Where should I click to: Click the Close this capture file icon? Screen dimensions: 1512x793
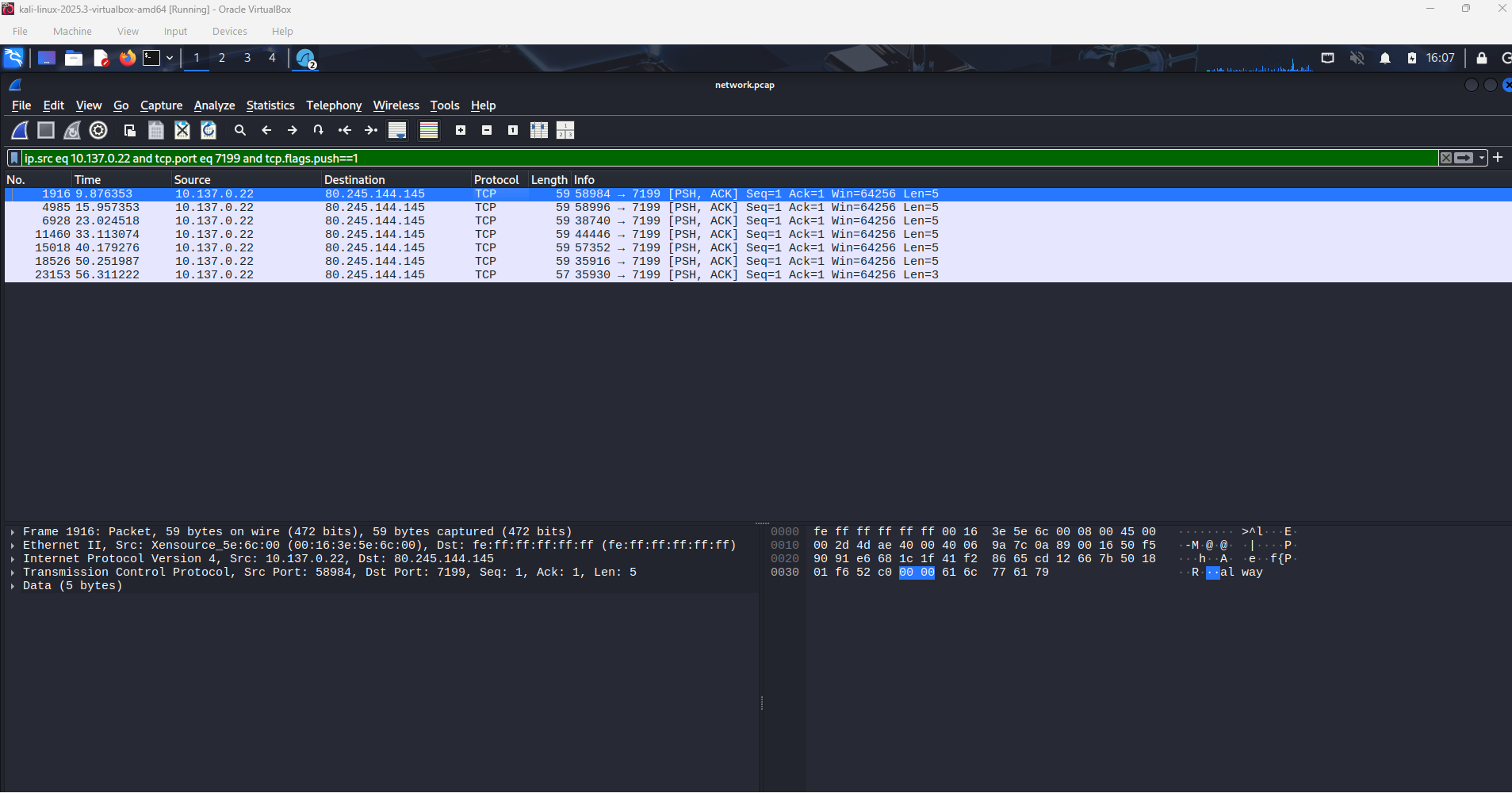(x=182, y=130)
